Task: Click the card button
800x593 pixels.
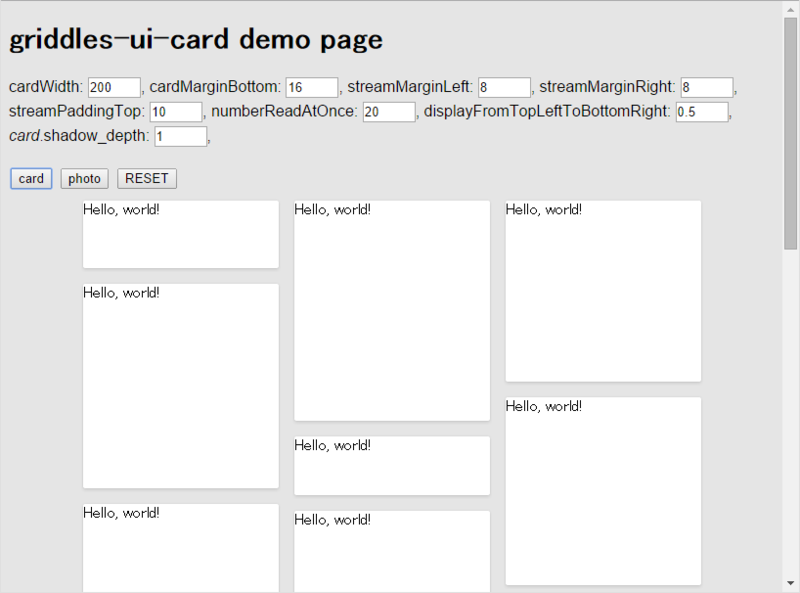Action: tap(31, 179)
